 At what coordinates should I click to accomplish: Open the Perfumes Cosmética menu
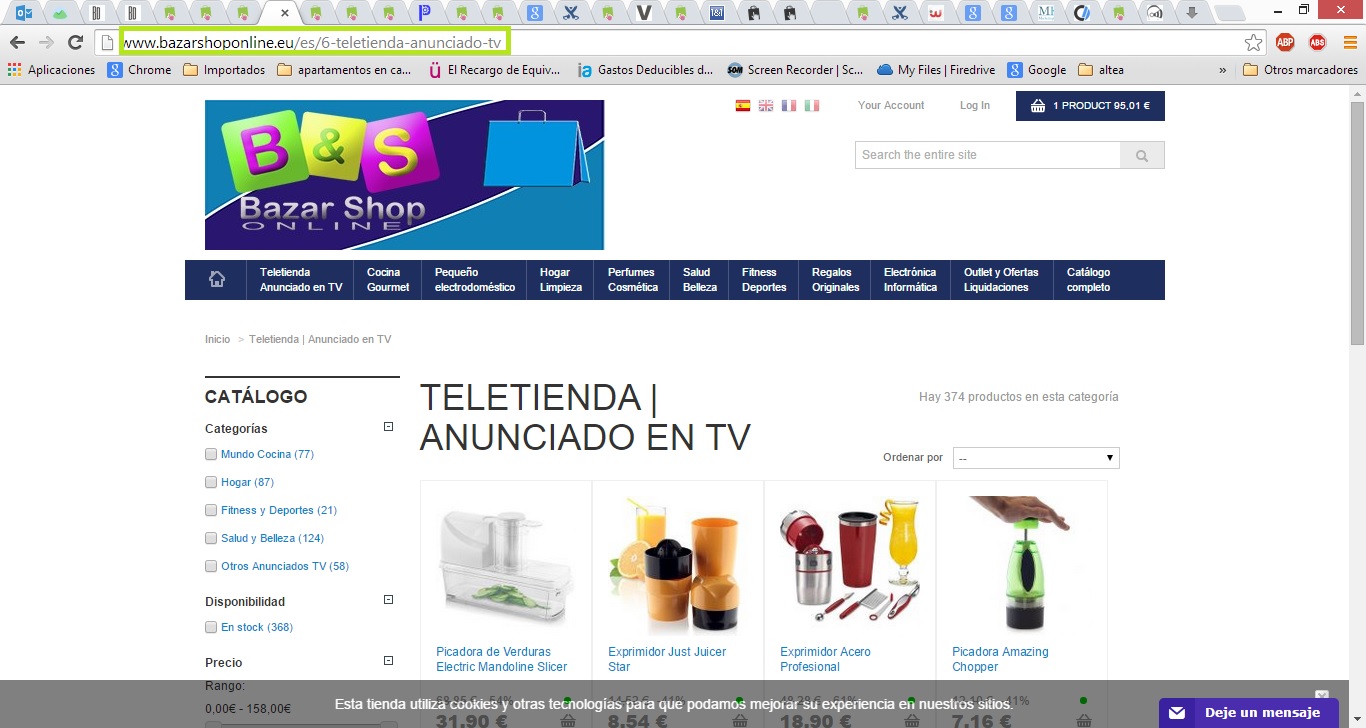[633, 279]
